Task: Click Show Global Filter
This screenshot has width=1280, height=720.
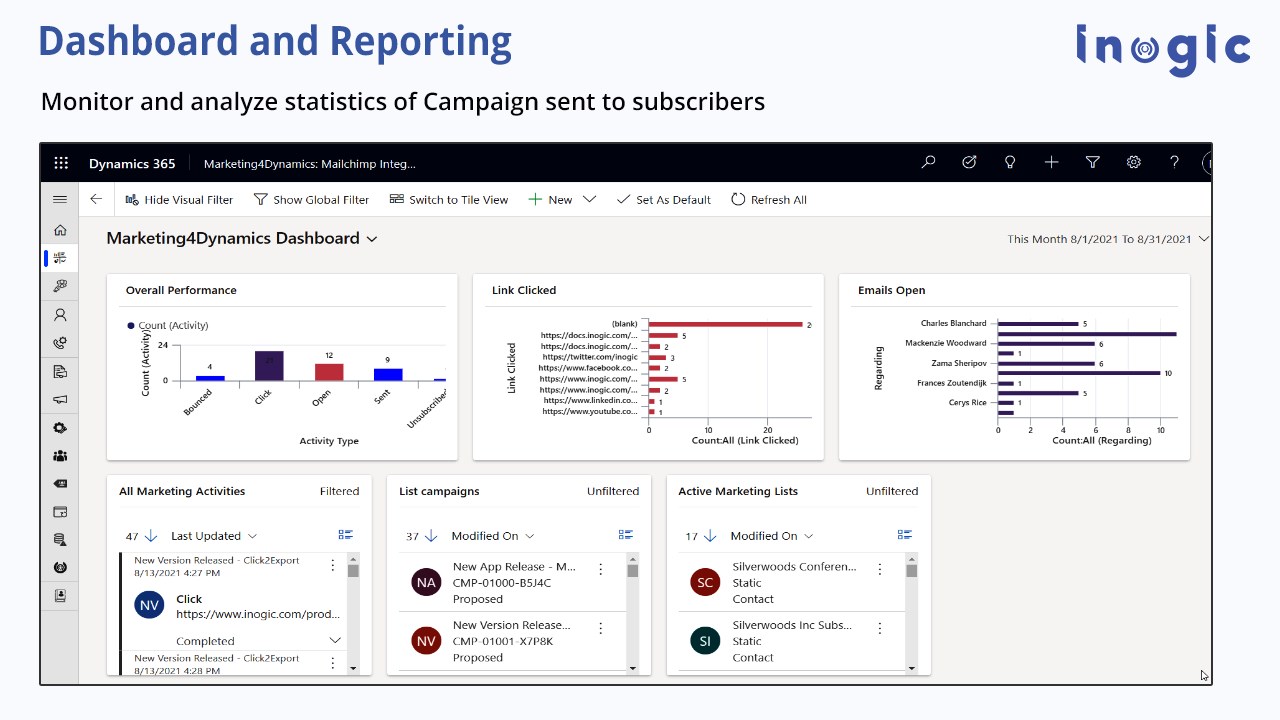Action: (x=311, y=200)
